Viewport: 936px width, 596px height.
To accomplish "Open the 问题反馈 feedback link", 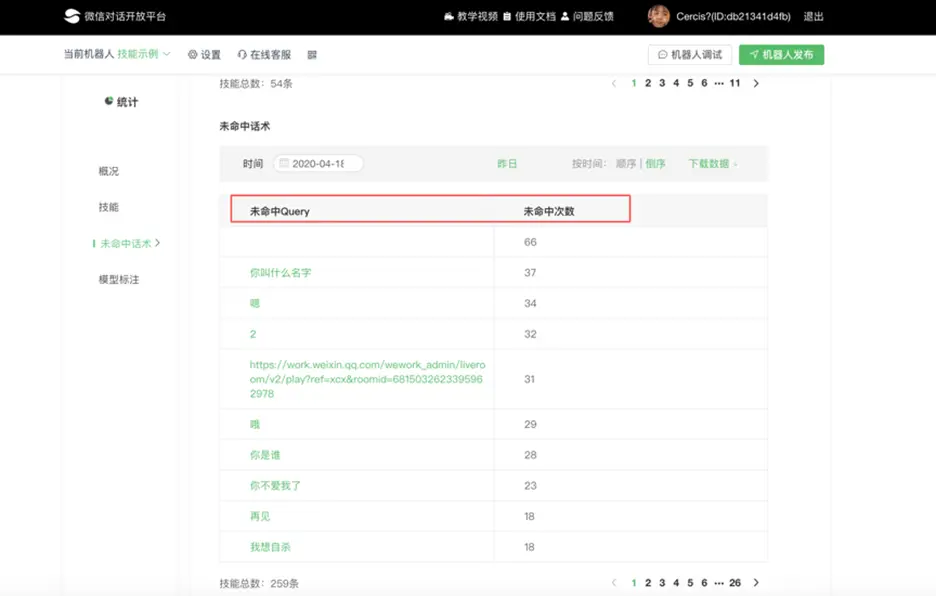I will point(587,16).
